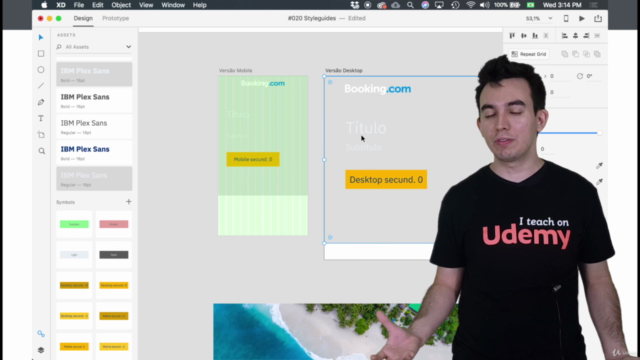
Task: Expand the All Assets filter dropdown
Action: [129, 47]
